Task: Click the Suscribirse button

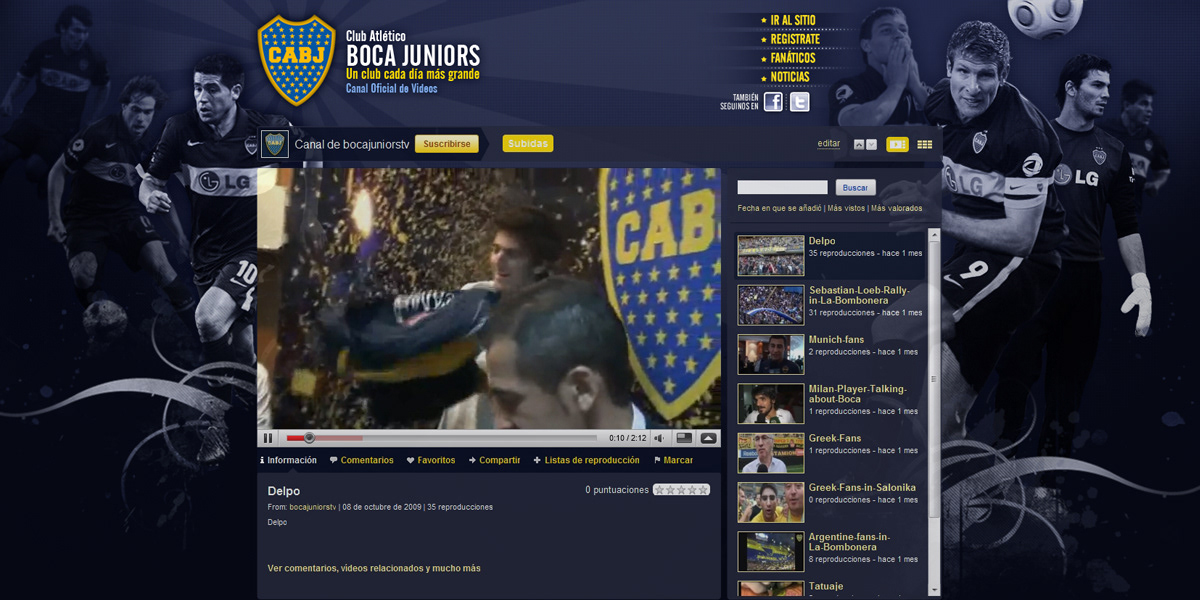Action: 447,144
